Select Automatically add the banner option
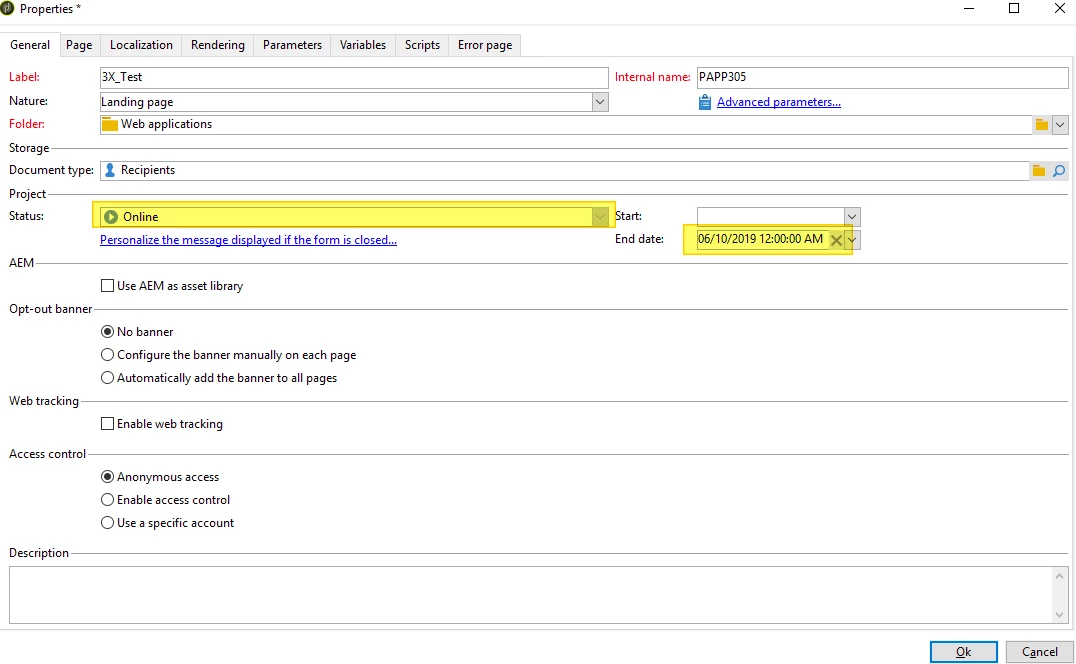The width and height of the screenshot is (1076, 664). click(x=108, y=377)
